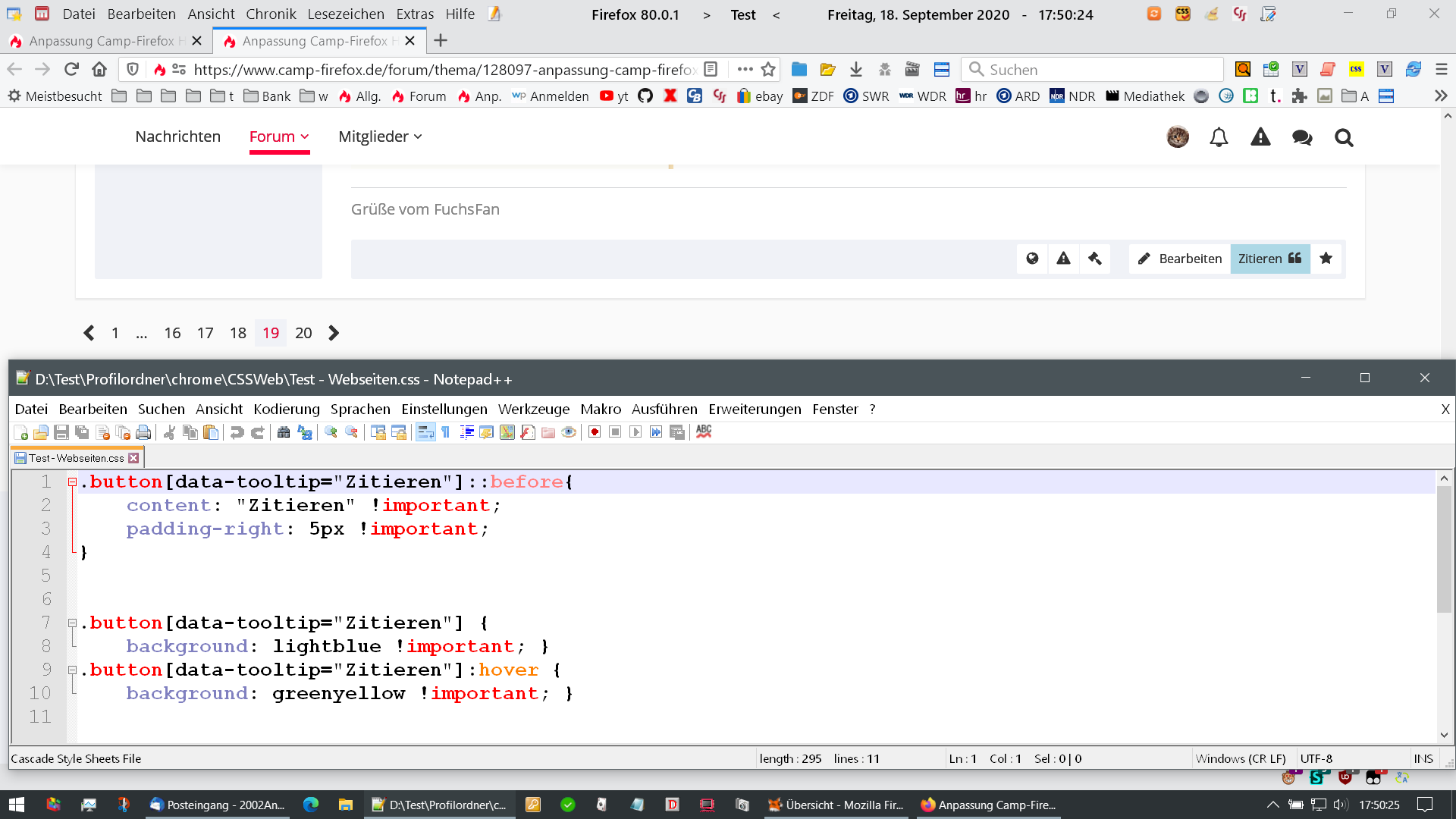This screenshot has width=1456, height=819.
Task: Click the spell check ABC icon
Action: [x=704, y=431]
